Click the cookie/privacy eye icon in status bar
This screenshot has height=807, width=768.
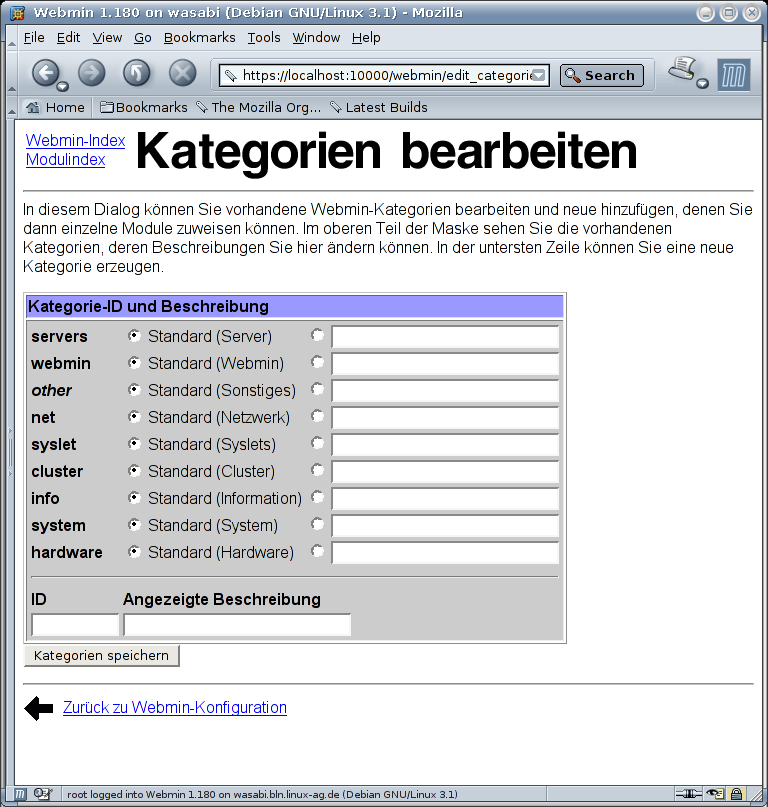click(x=715, y=794)
